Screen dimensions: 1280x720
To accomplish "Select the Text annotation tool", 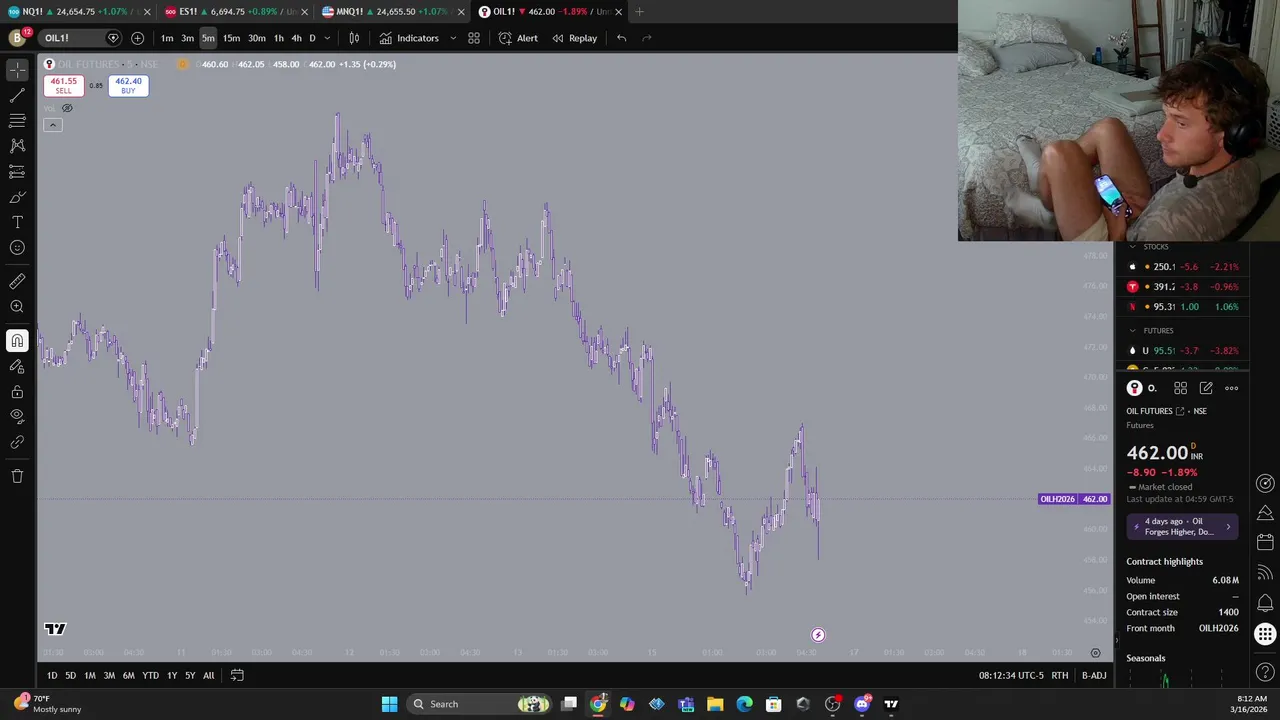I will pos(17,222).
